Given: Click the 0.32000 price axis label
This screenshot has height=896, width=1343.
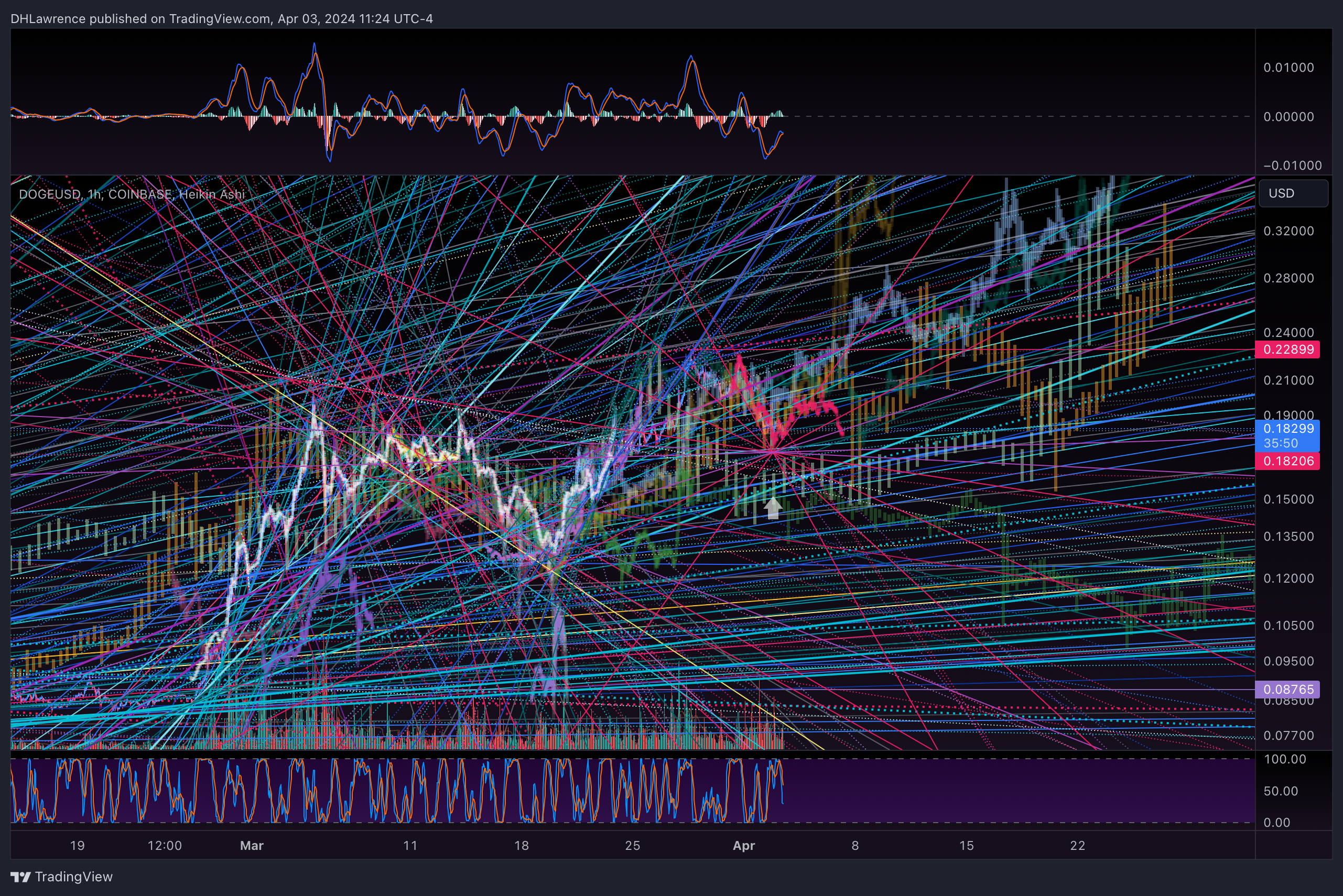Looking at the screenshot, I should click(x=1288, y=231).
